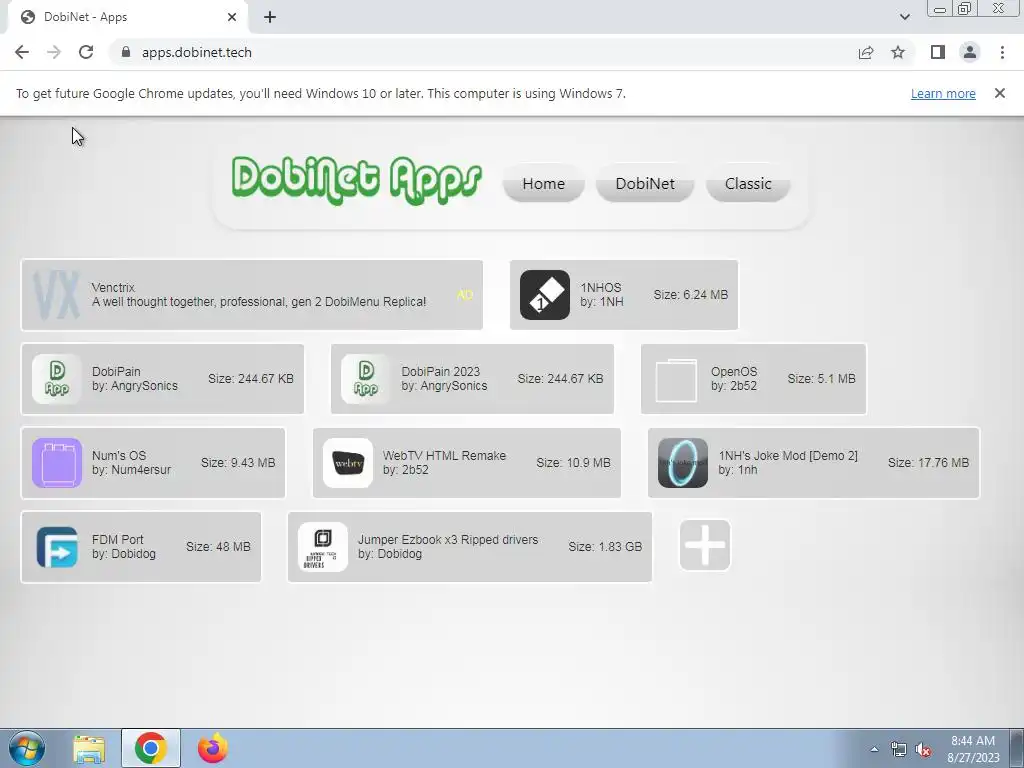Screen dimensions: 1024x768
Task: Show hidden system tray icons arrow
Action: (874, 749)
